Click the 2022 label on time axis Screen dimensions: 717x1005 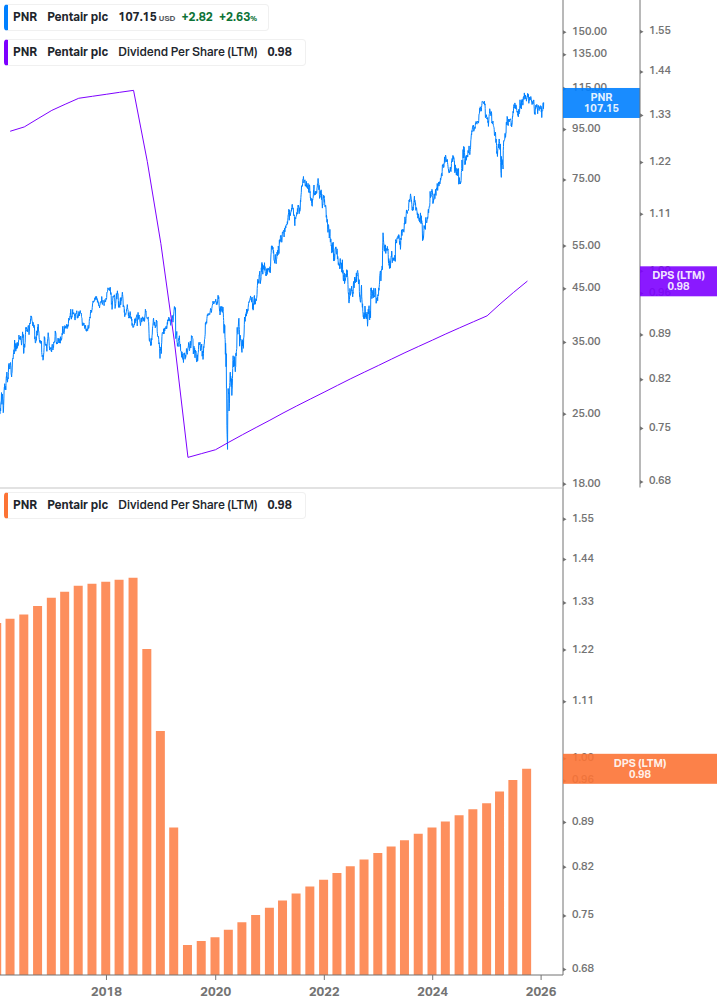click(324, 992)
